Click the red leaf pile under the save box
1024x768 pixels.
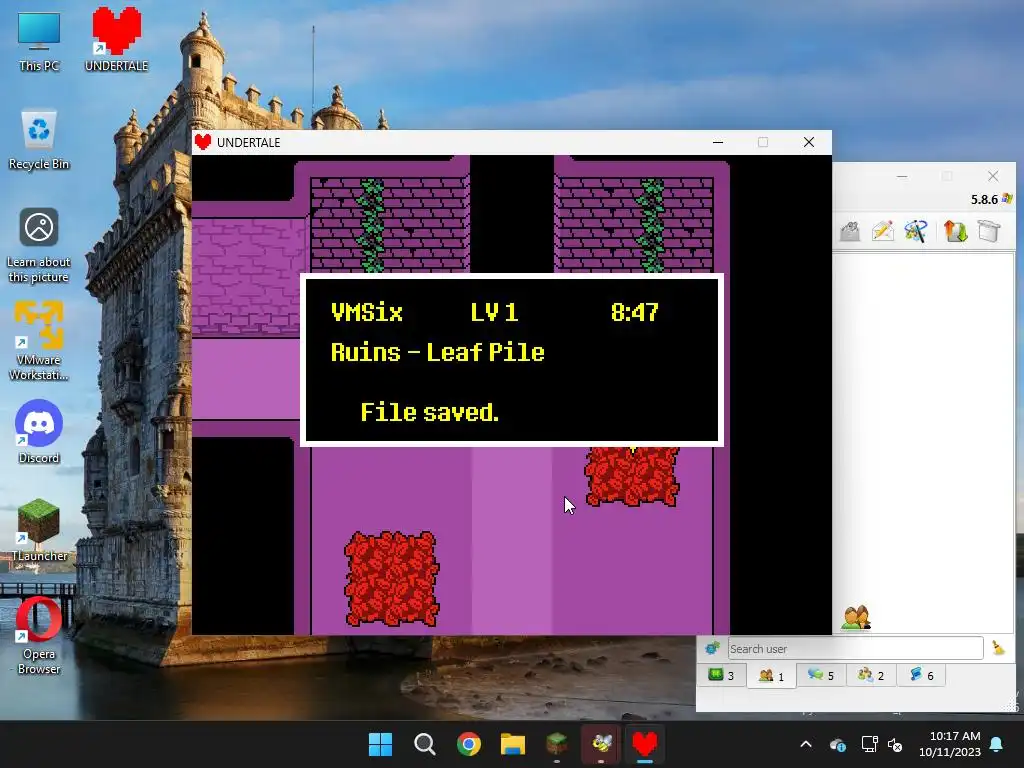click(x=632, y=477)
